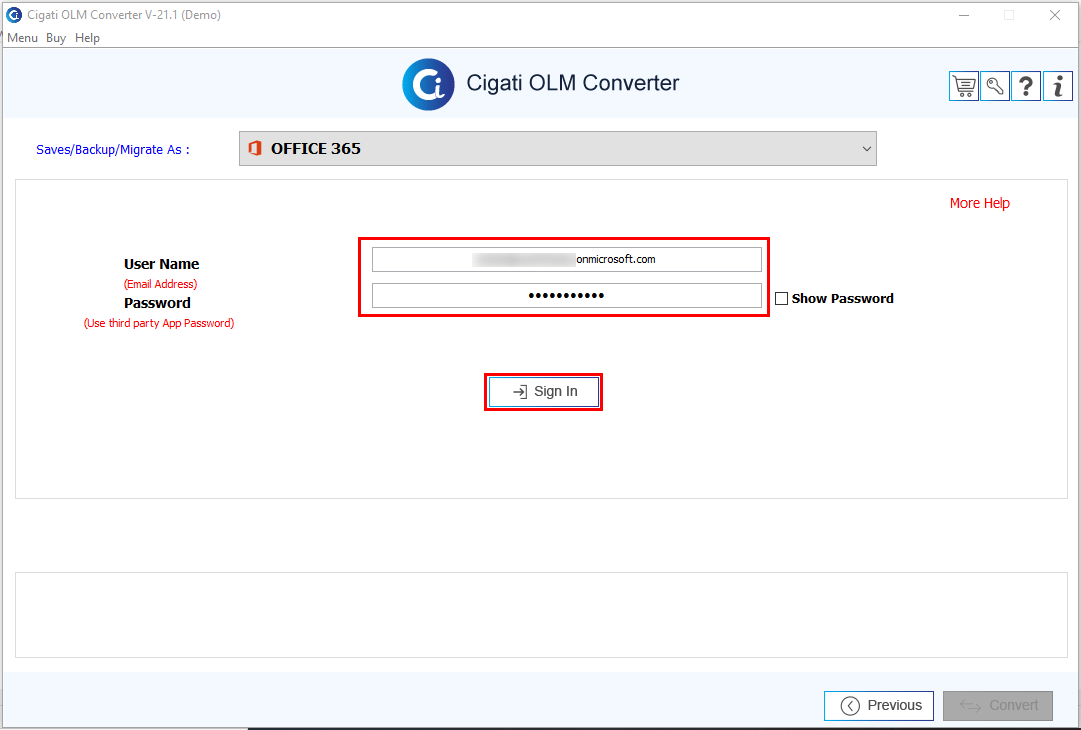Open the info about icon
This screenshot has height=730, width=1081.
pos(1058,86)
